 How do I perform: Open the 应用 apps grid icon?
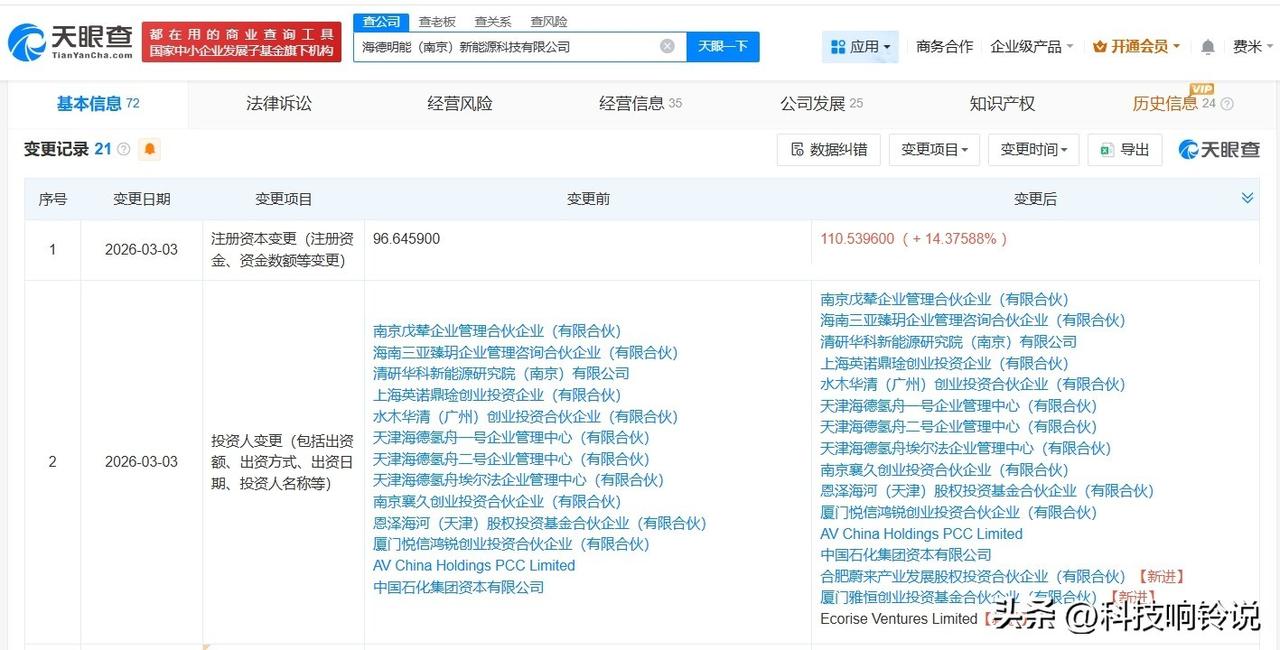(836, 47)
